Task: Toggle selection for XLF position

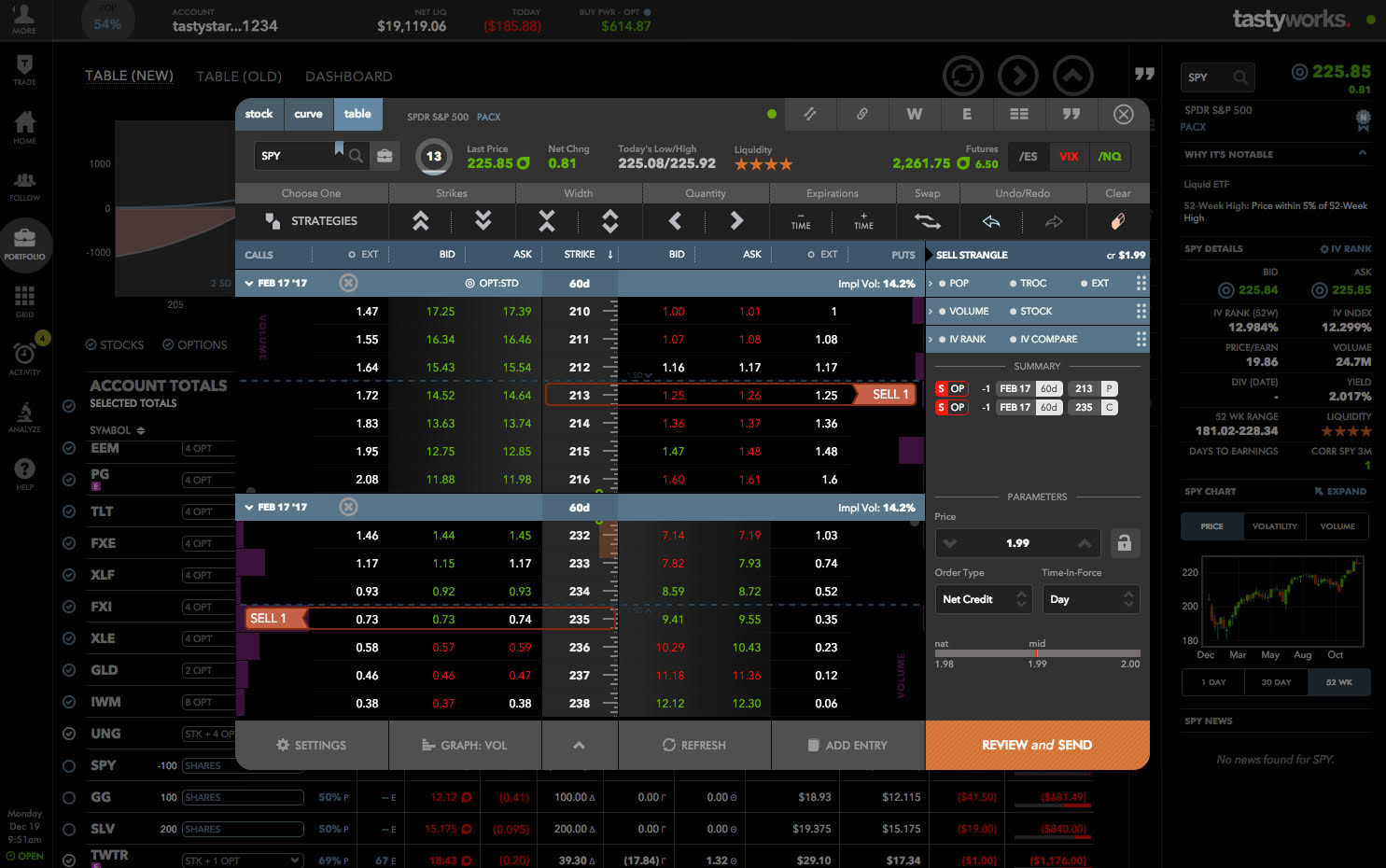Action: 69,575
